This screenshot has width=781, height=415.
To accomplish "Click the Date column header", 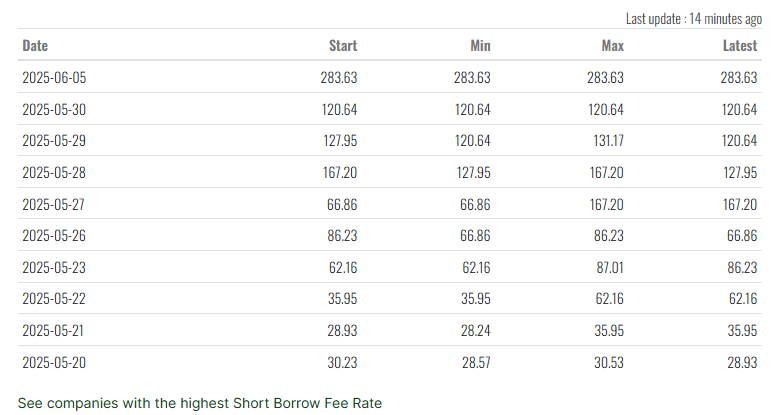I will (35, 46).
